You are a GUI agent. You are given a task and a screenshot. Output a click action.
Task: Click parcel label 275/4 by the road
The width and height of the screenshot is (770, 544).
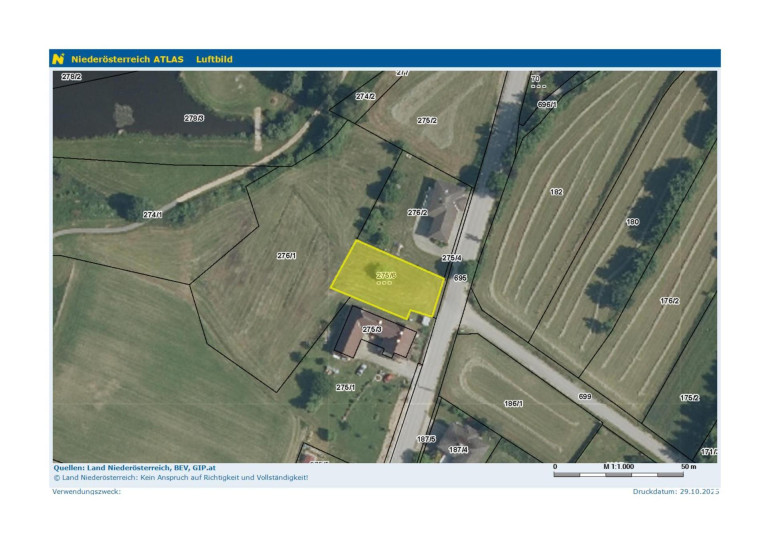[x=451, y=258]
